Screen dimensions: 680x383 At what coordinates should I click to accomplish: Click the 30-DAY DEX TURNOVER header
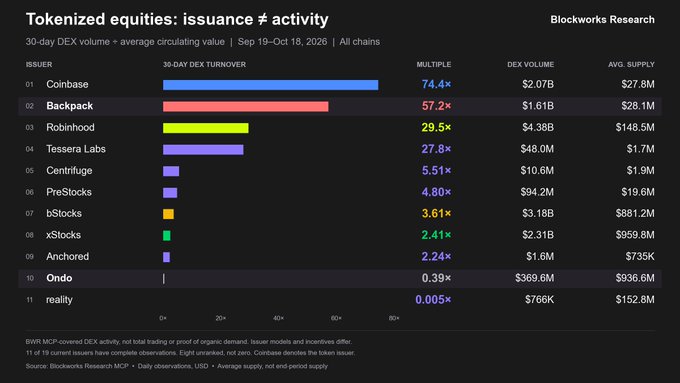pos(204,65)
